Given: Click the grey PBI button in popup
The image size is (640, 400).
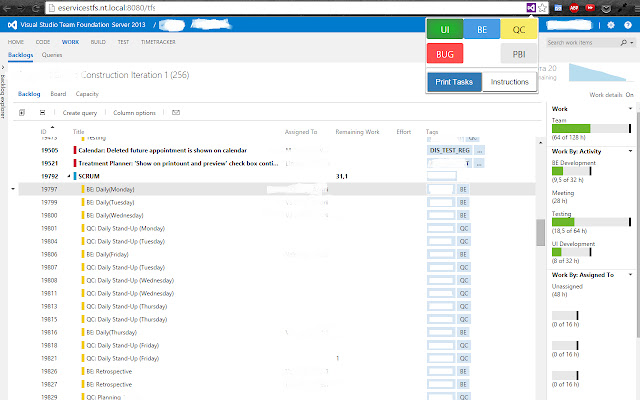Looking at the screenshot, I should coord(519,54).
